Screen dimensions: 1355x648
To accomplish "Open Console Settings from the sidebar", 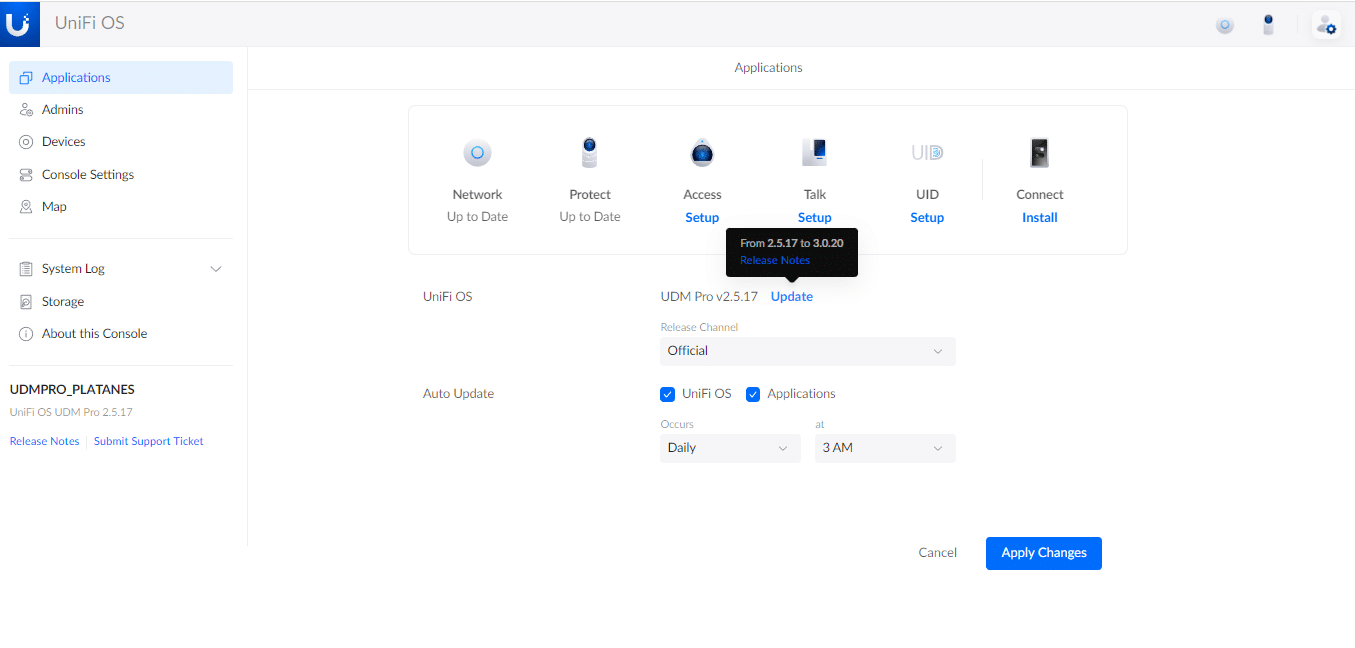I will pos(87,173).
